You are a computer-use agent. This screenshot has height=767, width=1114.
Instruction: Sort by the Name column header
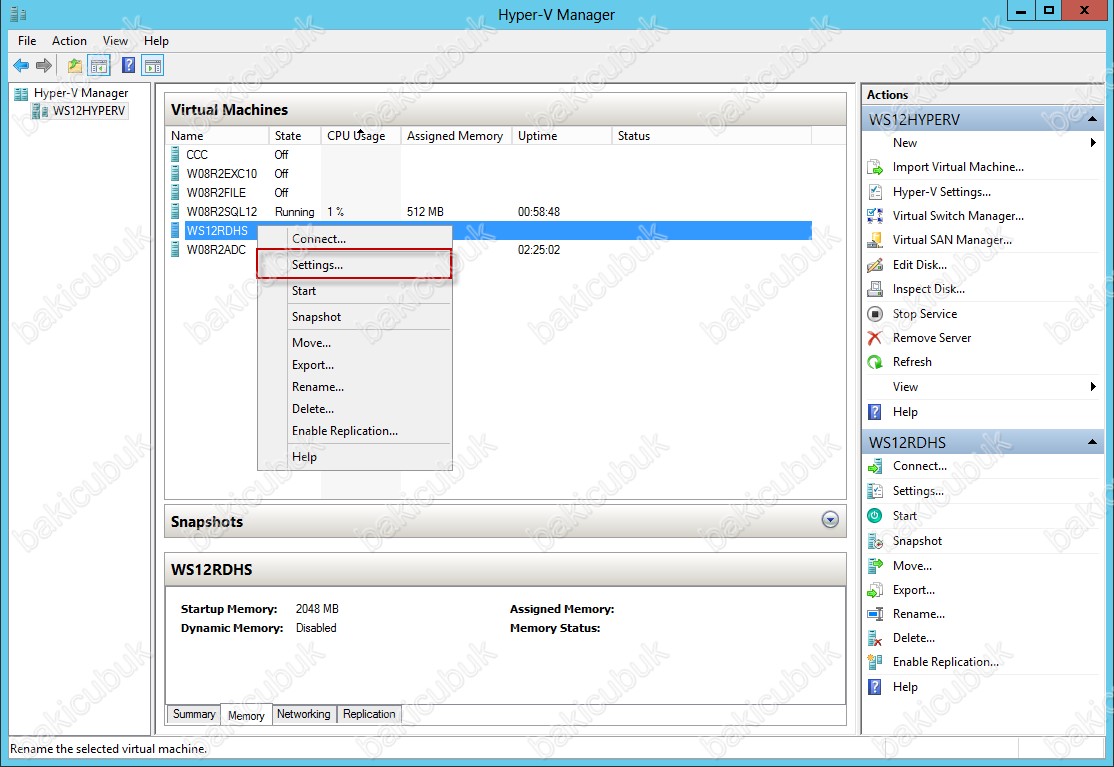click(x=217, y=136)
